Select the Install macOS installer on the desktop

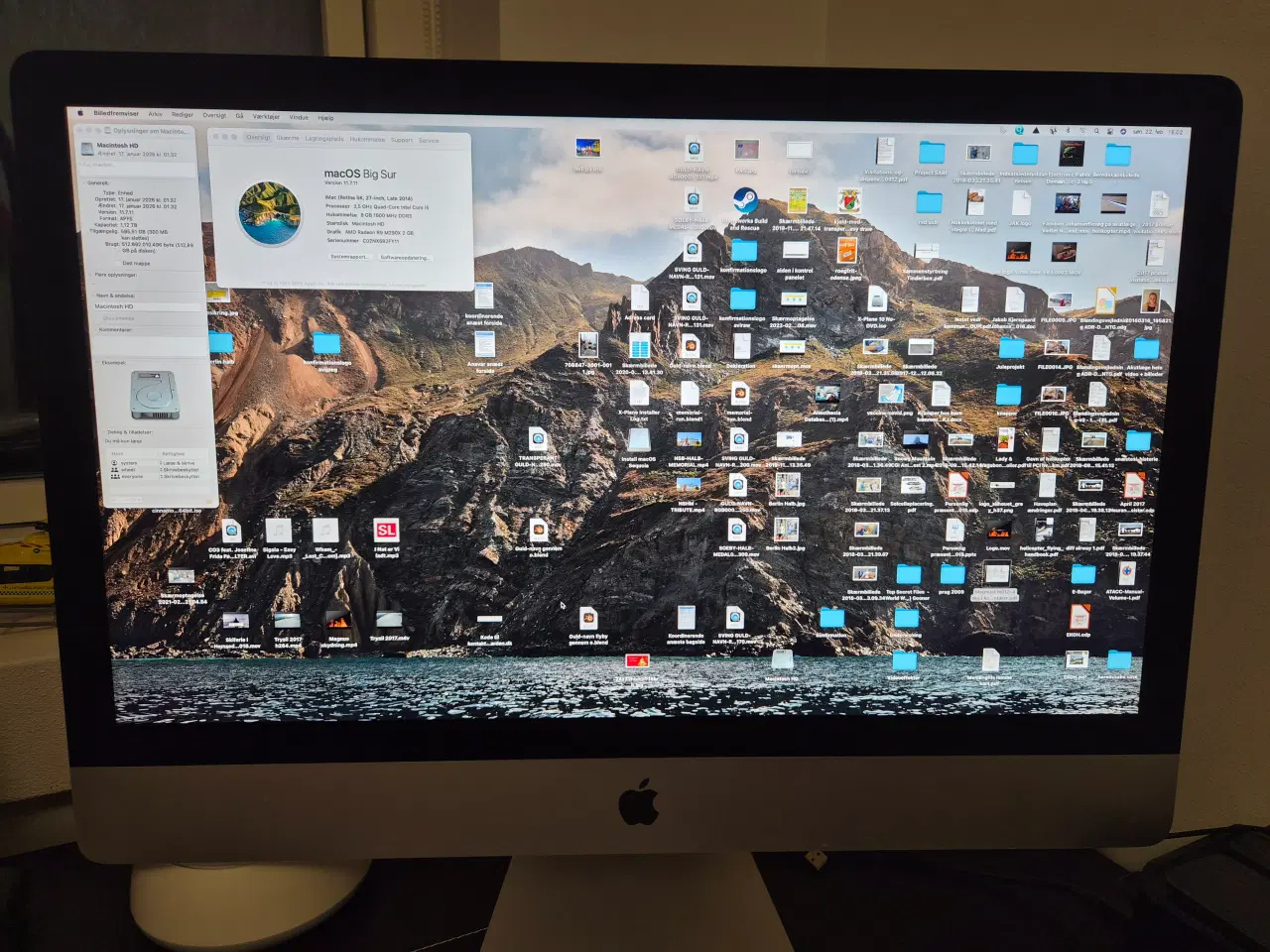point(639,440)
